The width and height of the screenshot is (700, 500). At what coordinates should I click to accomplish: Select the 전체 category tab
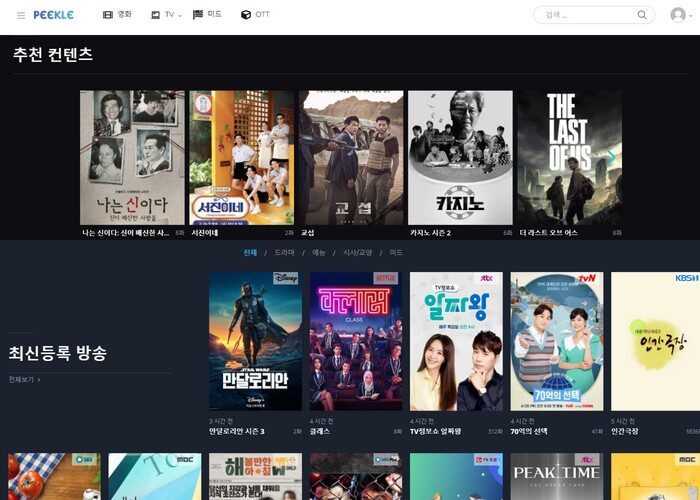(250, 252)
